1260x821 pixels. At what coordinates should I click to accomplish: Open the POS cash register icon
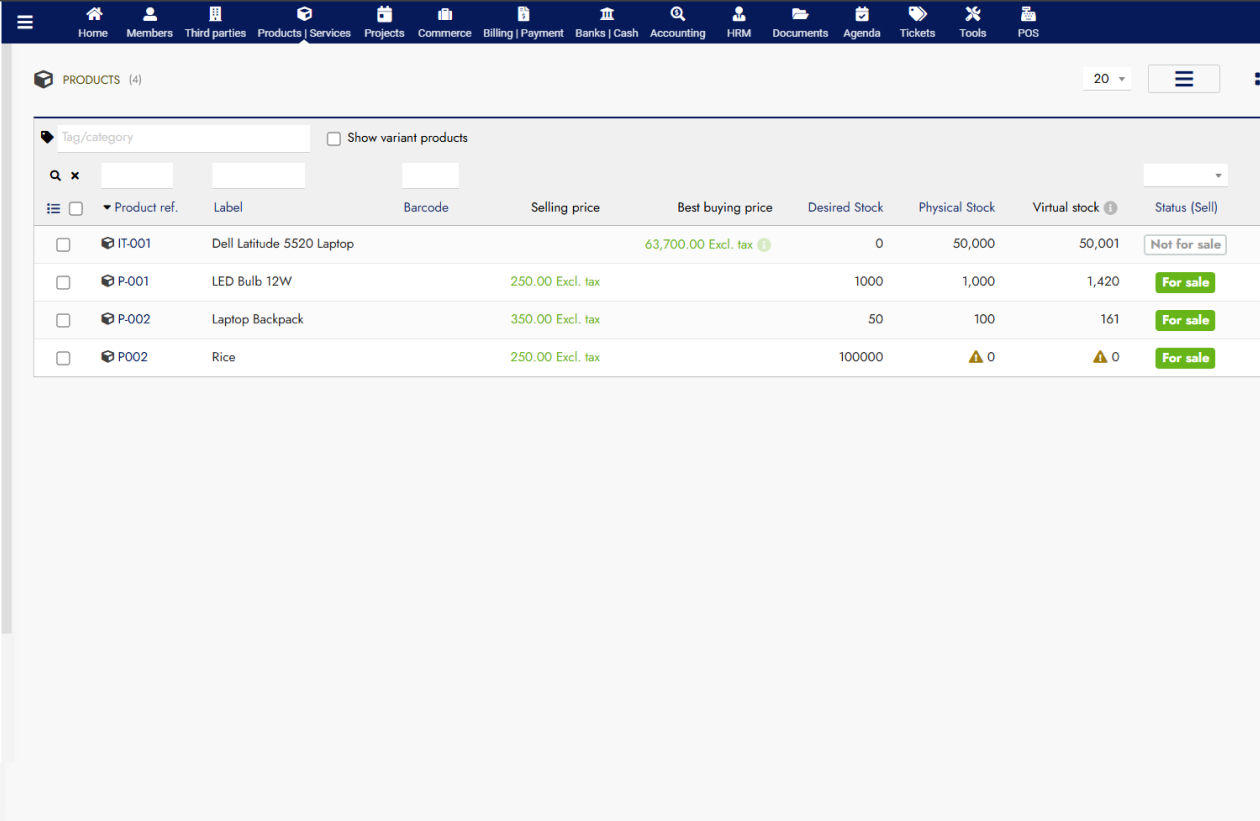(x=1027, y=14)
